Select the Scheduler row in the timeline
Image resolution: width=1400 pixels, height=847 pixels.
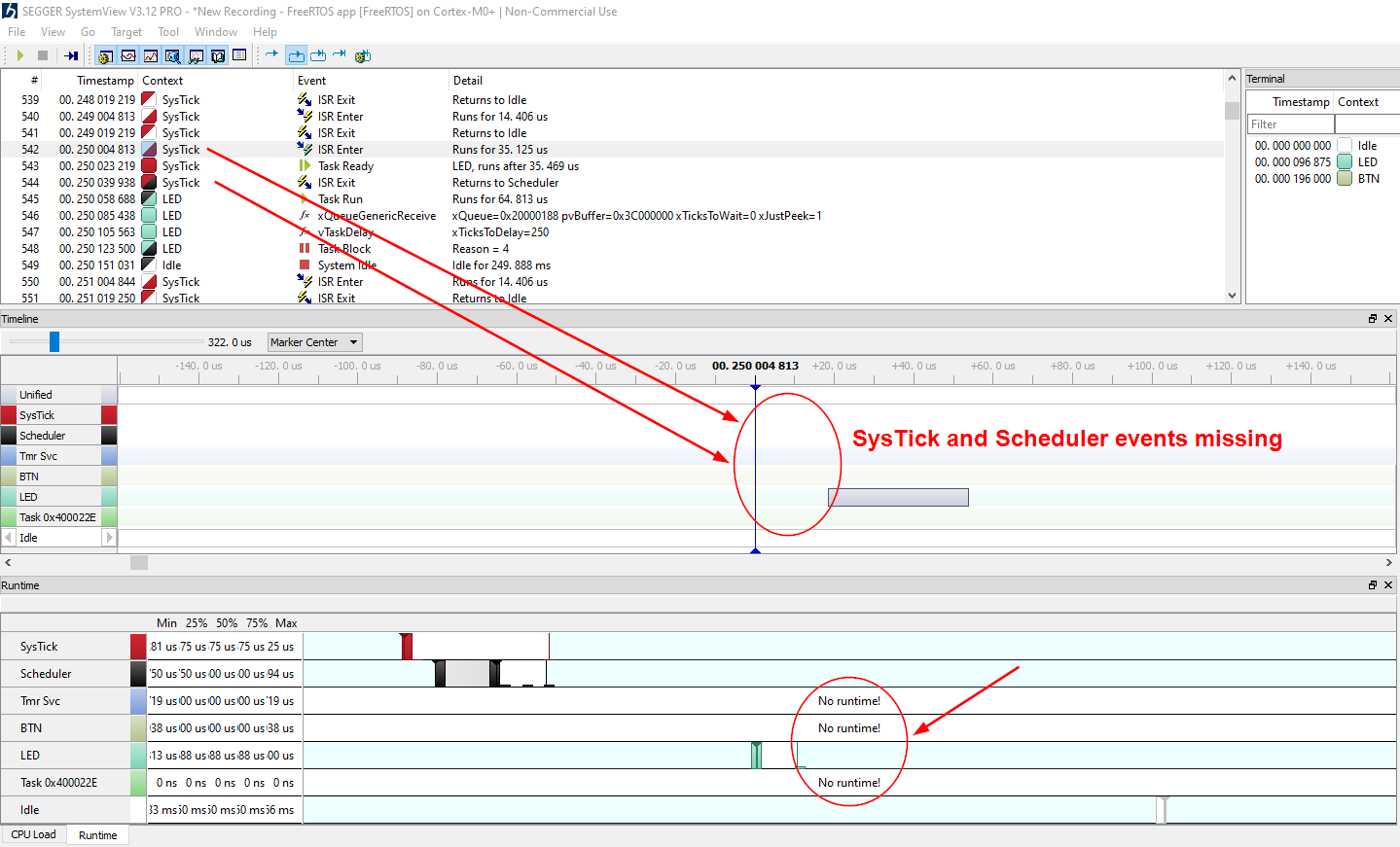pos(58,436)
